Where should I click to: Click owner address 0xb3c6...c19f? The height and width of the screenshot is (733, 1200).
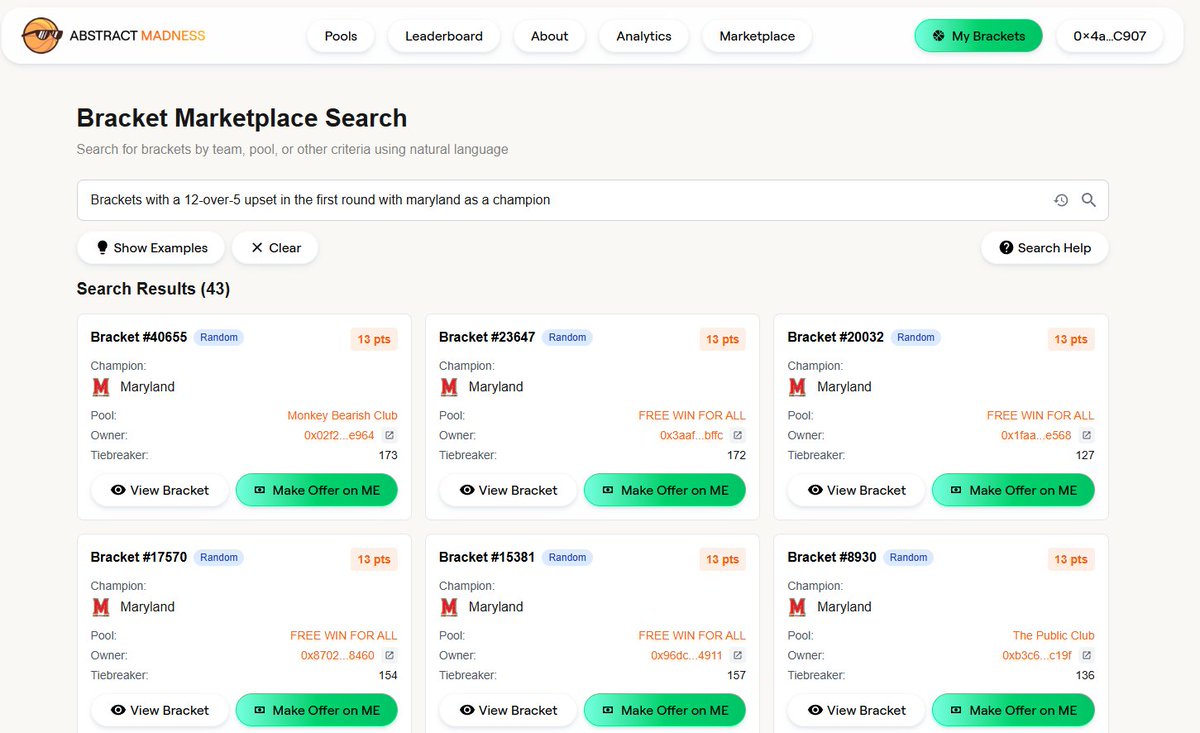pyautogui.click(x=1037, y=655)
